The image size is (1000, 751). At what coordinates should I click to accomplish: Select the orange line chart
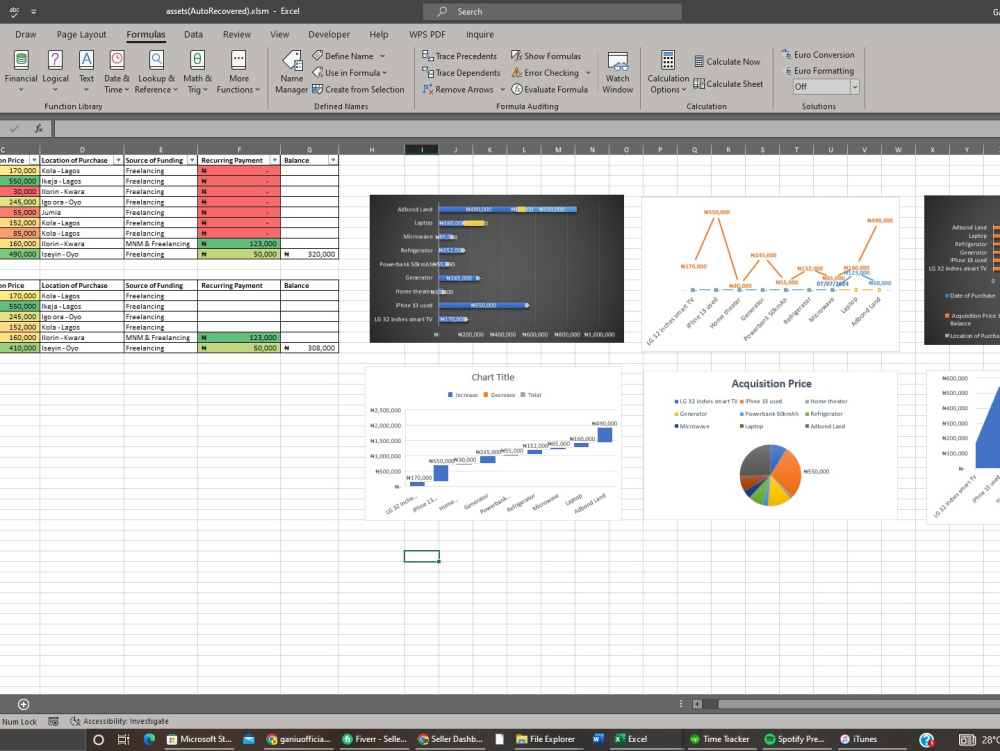tap(770, 274)
